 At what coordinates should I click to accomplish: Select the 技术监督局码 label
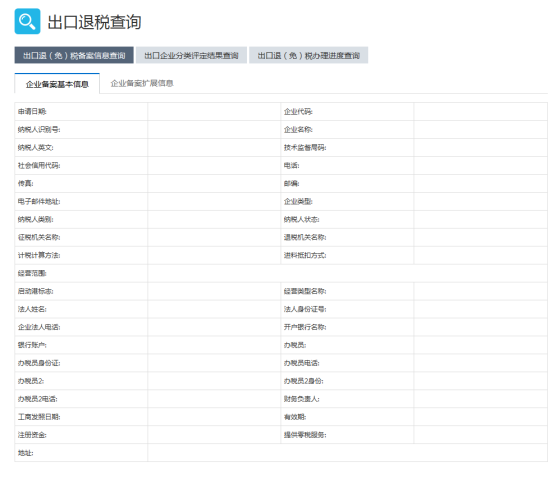click(305, 148)
